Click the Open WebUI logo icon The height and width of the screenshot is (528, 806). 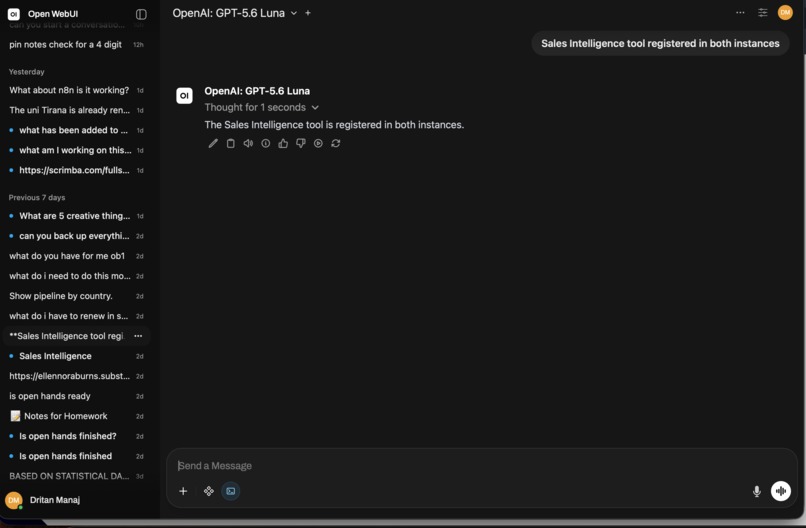pyautogui.click(x=14, y=14)
